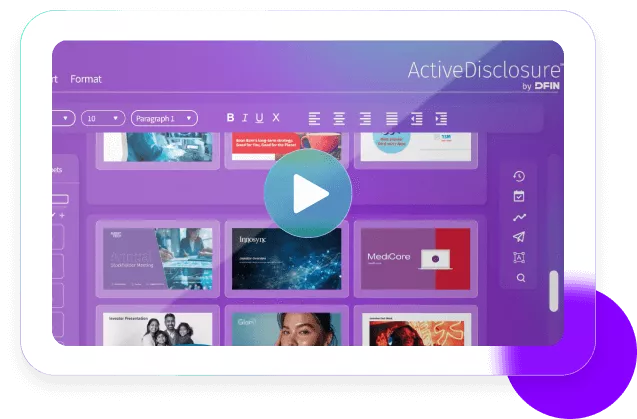Open the Format menu

86,79
